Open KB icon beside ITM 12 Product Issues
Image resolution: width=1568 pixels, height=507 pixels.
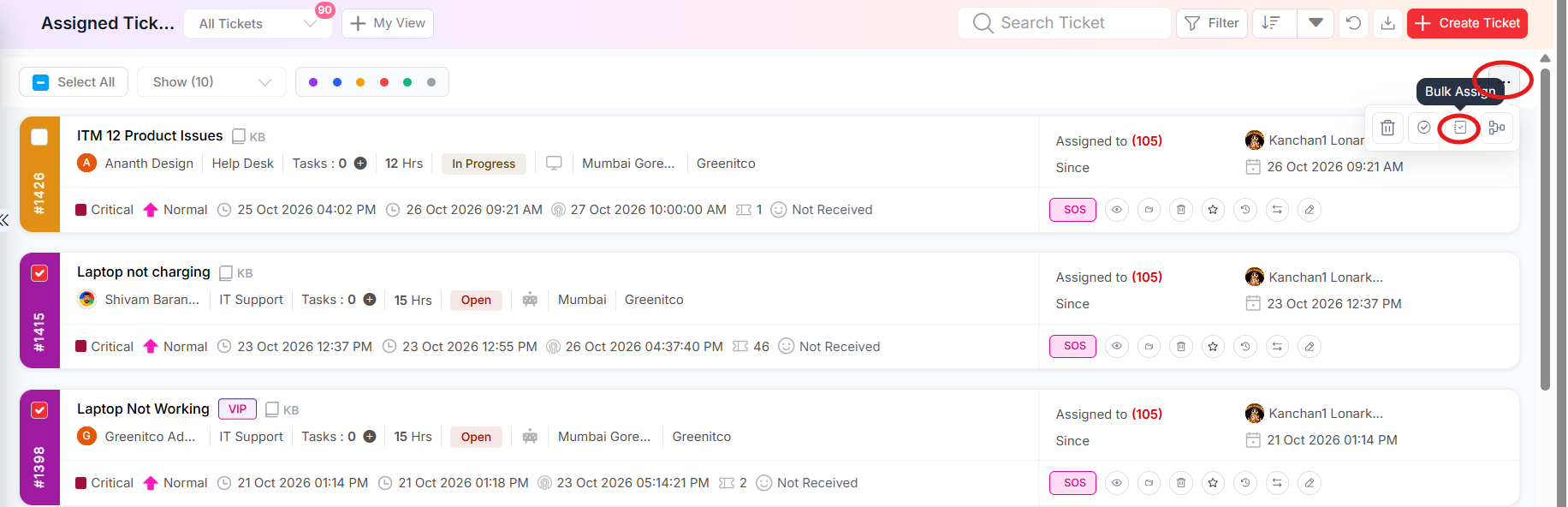tap(249, 136)
